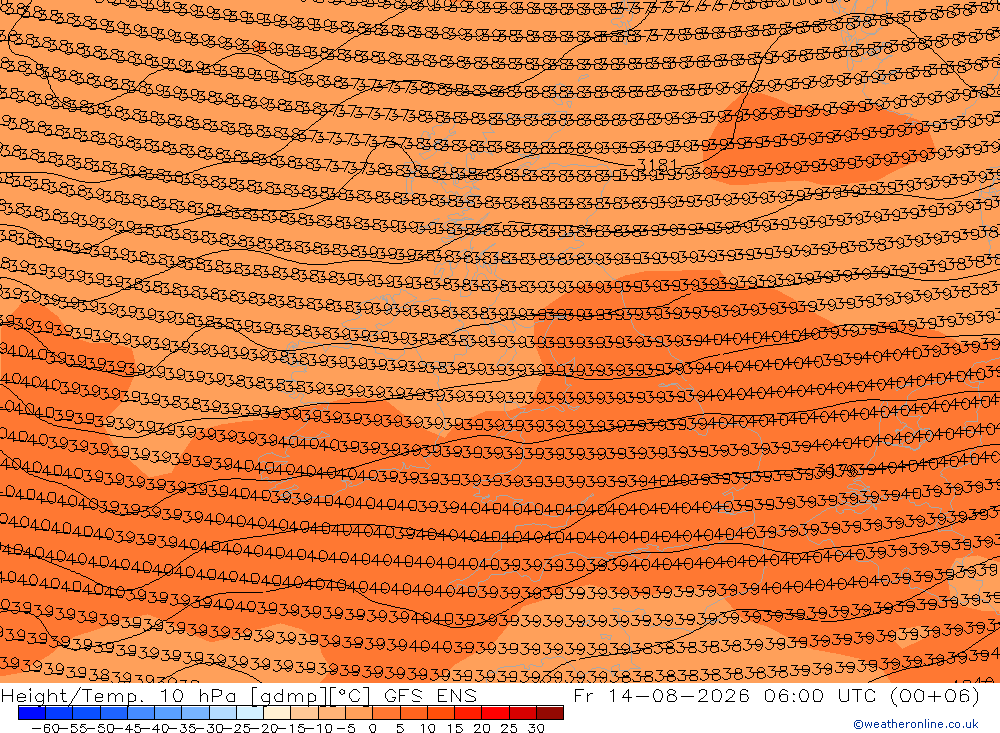This screenshot has width=1000, height=733.
Task: Click the legend swatch between 0 and 5
Action: (386, 713)
